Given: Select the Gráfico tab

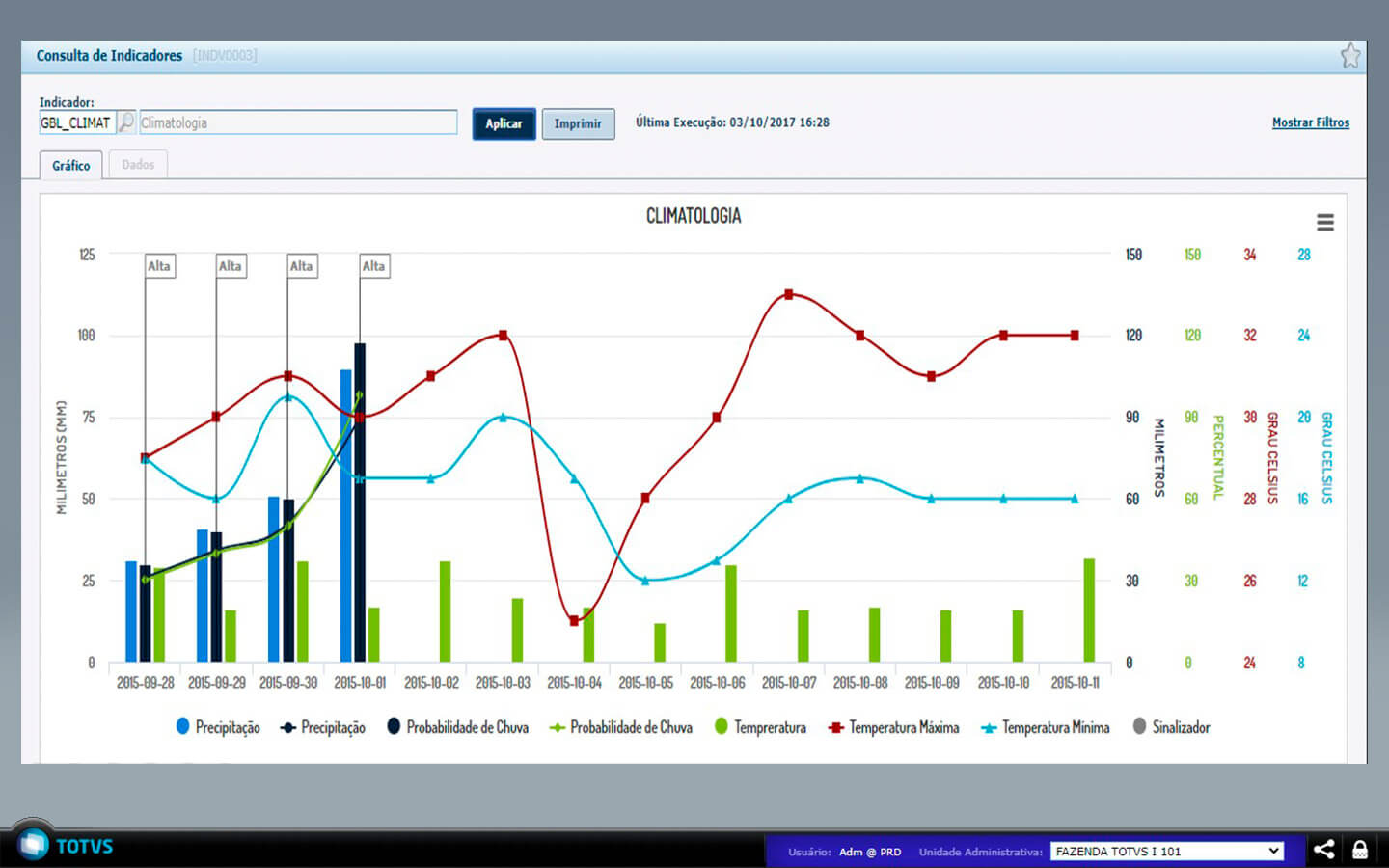Looking at the screenshot, I should click(71, 165).
